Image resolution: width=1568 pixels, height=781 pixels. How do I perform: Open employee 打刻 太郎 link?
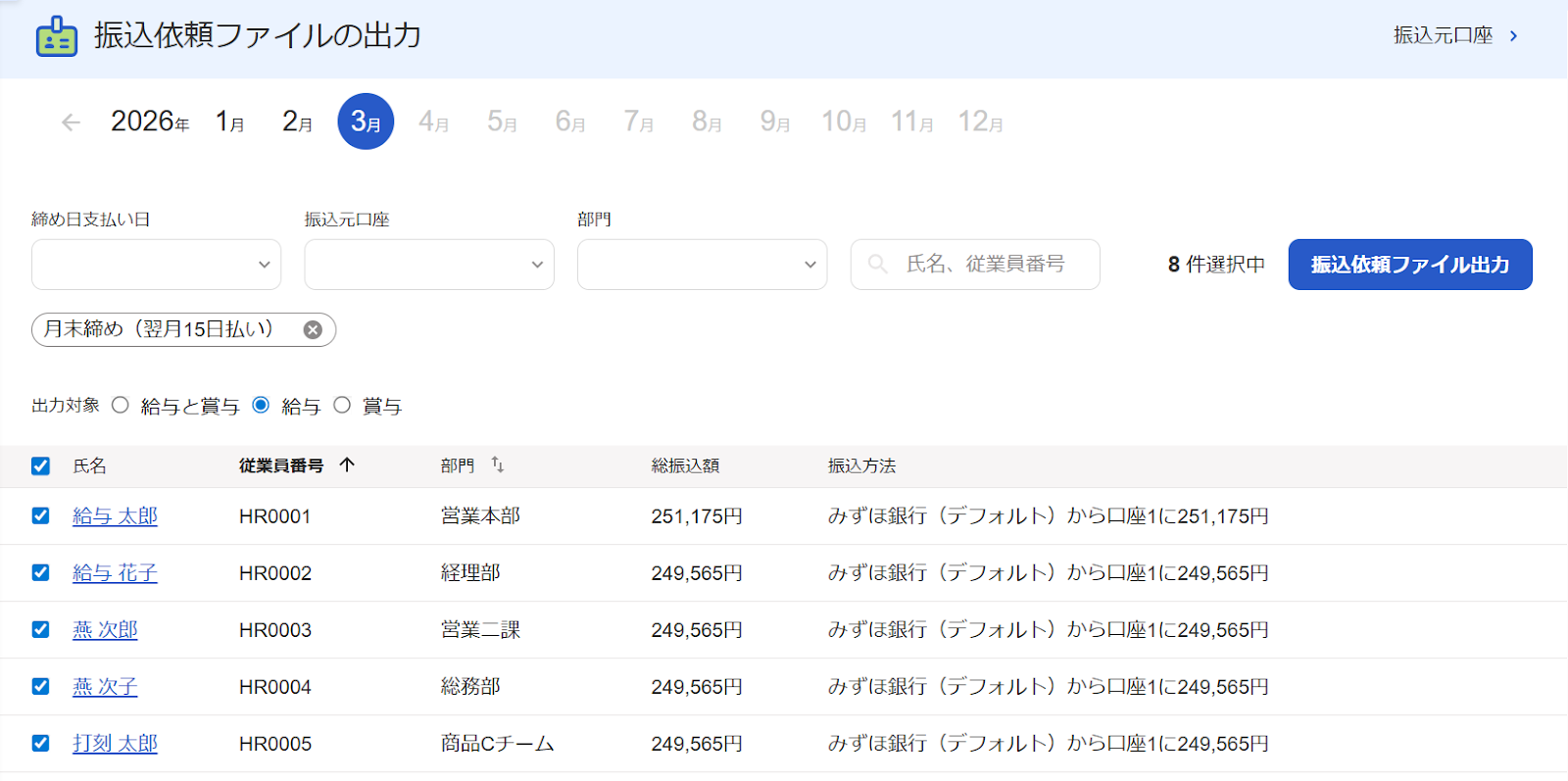[x=115, y=743]
